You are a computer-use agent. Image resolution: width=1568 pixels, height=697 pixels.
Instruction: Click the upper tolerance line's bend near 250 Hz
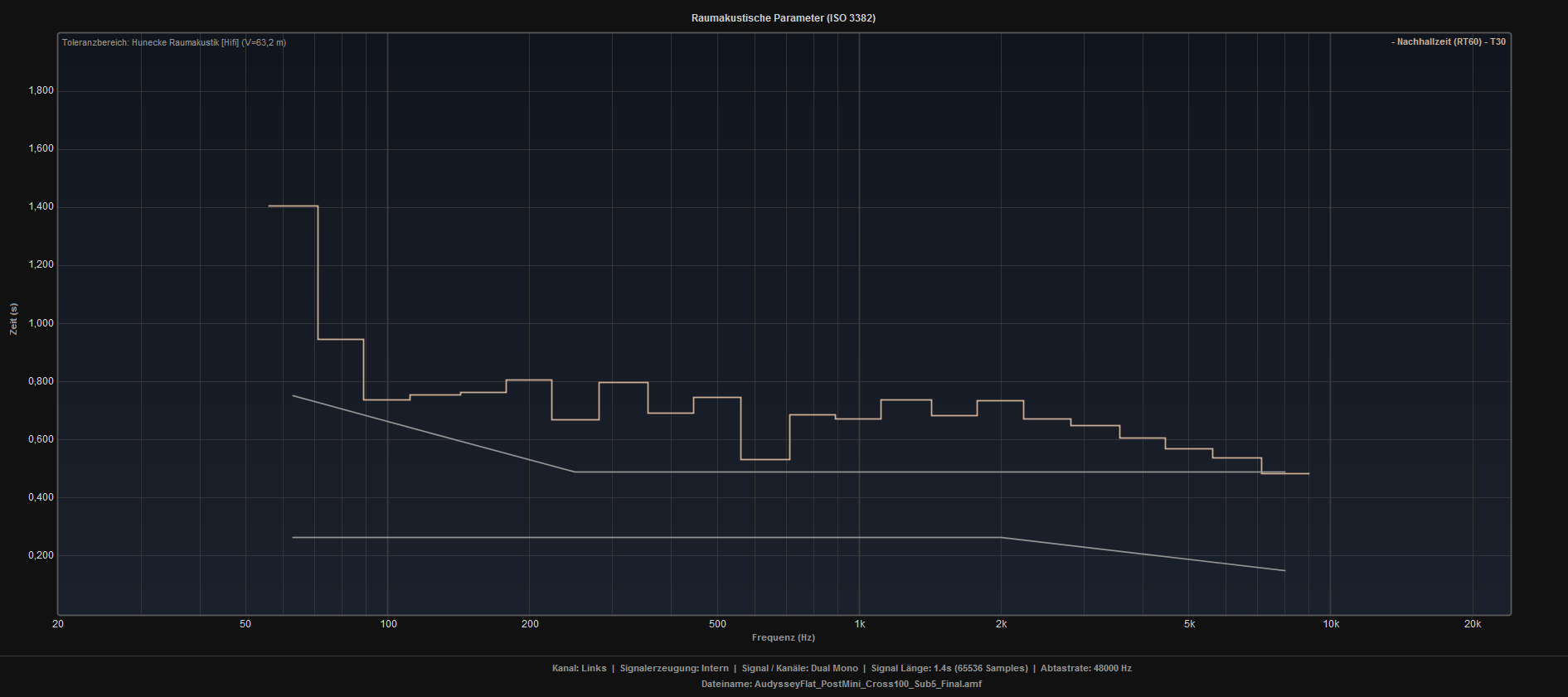tap(575, 472)
